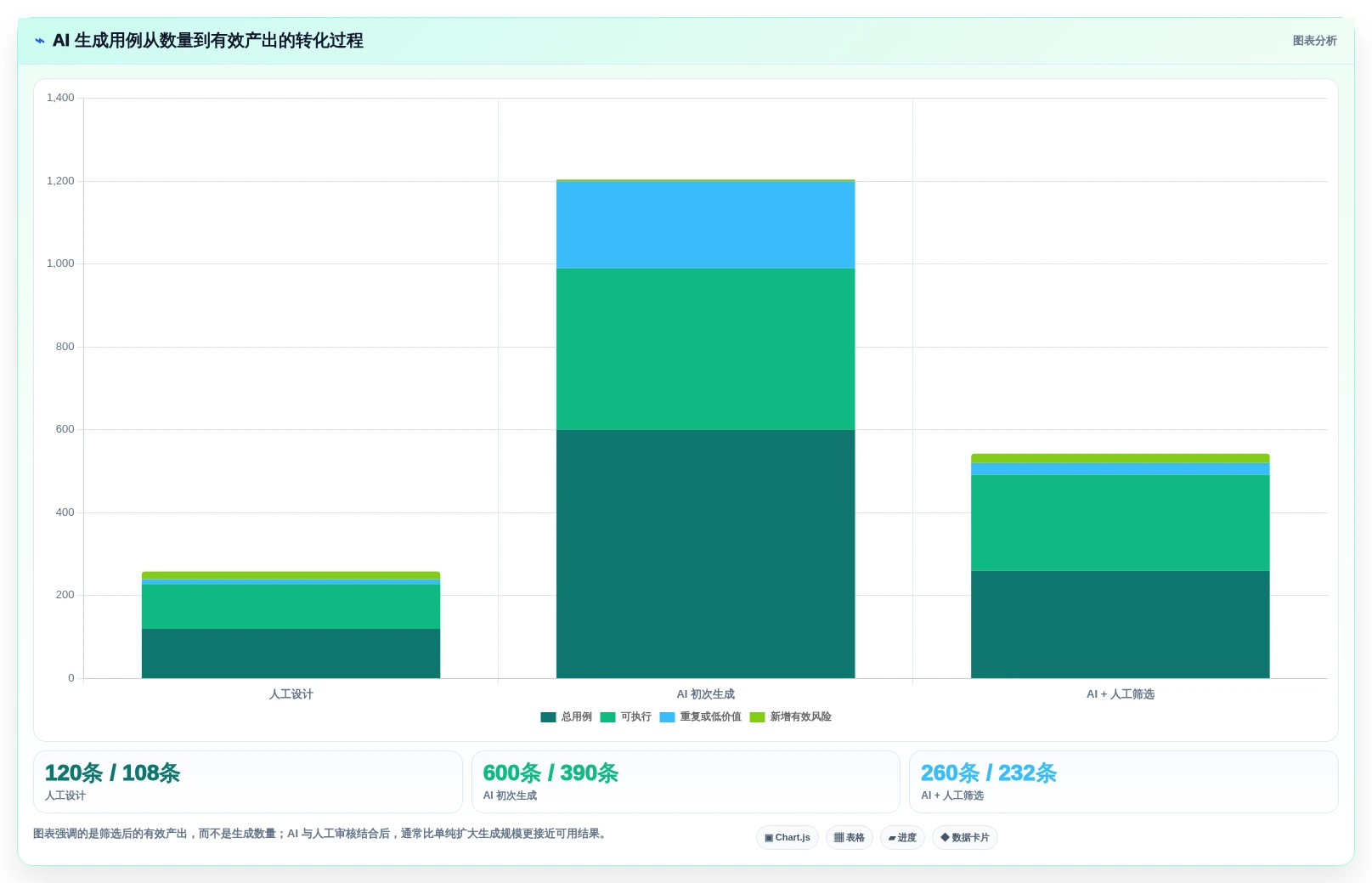Select the 表格 tag pill
Viewport: 1372px width, 883px height.
pos(849,837)
